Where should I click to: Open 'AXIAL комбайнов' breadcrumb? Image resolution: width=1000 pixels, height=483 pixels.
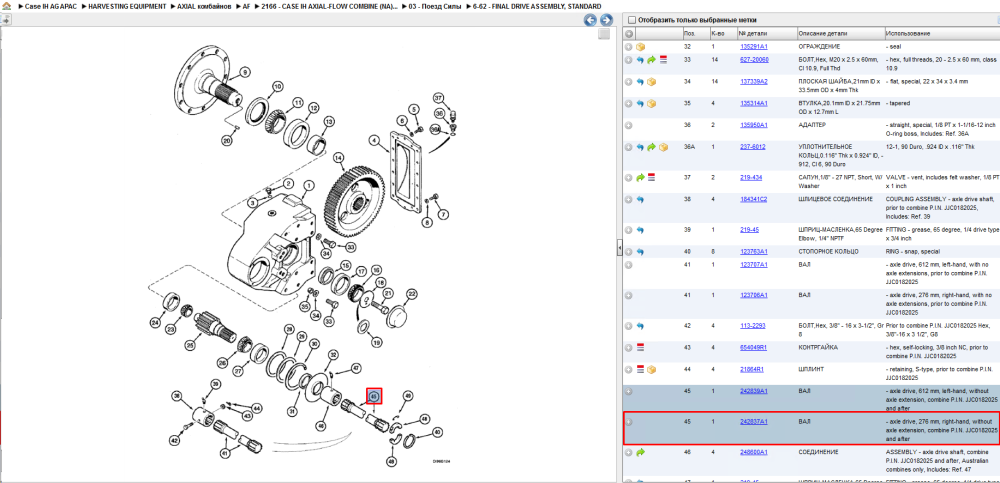click(x=204, y=6)
